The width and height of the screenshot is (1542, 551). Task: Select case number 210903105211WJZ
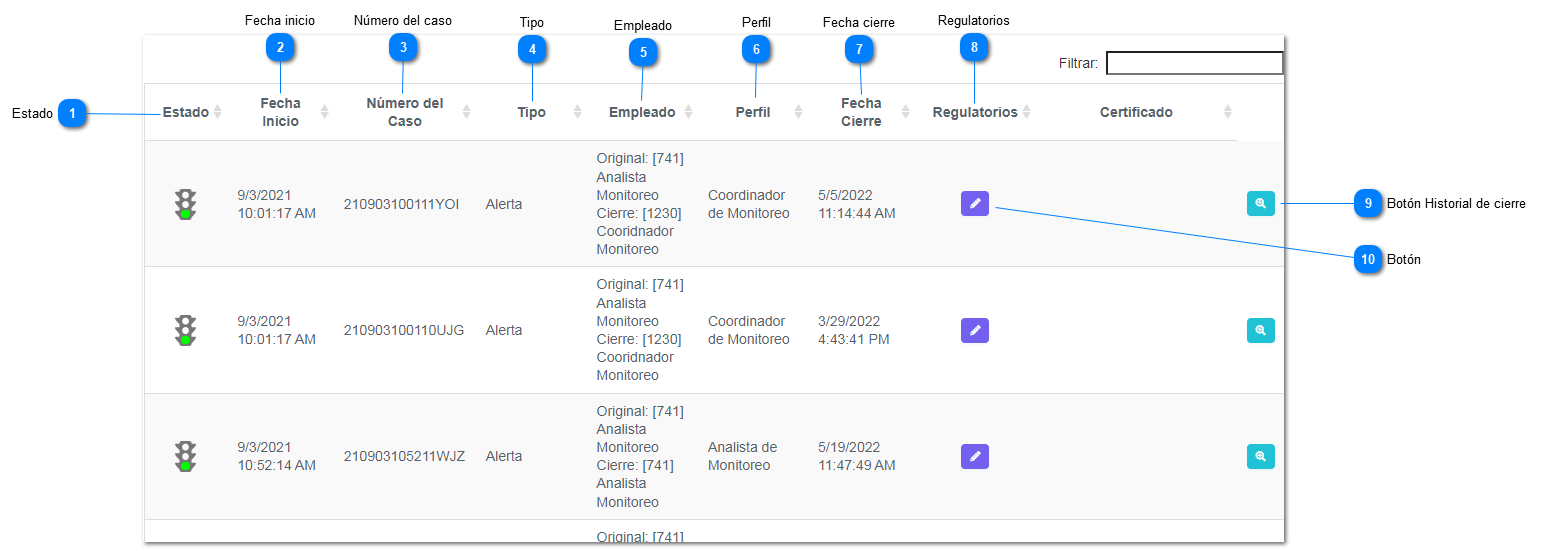(404, 456)
